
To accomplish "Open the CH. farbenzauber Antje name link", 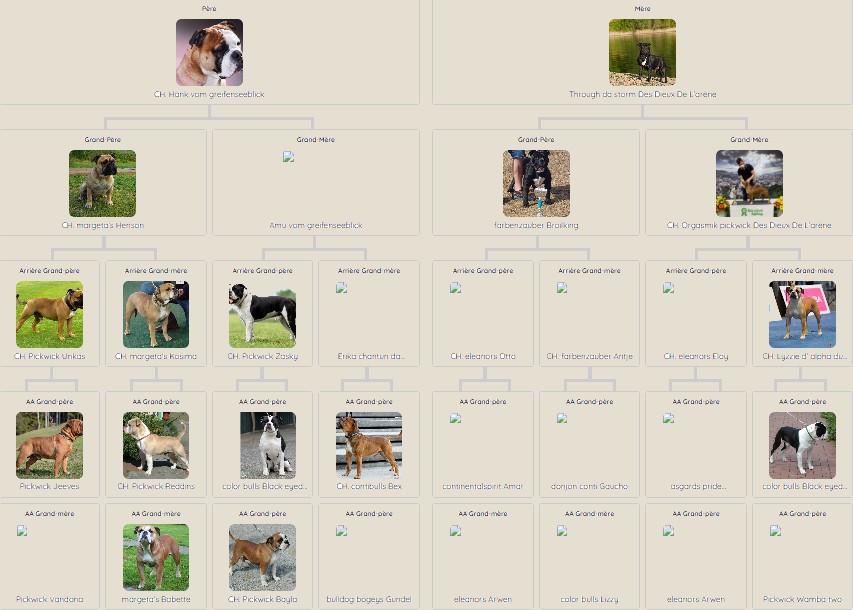I will point(589,356).
